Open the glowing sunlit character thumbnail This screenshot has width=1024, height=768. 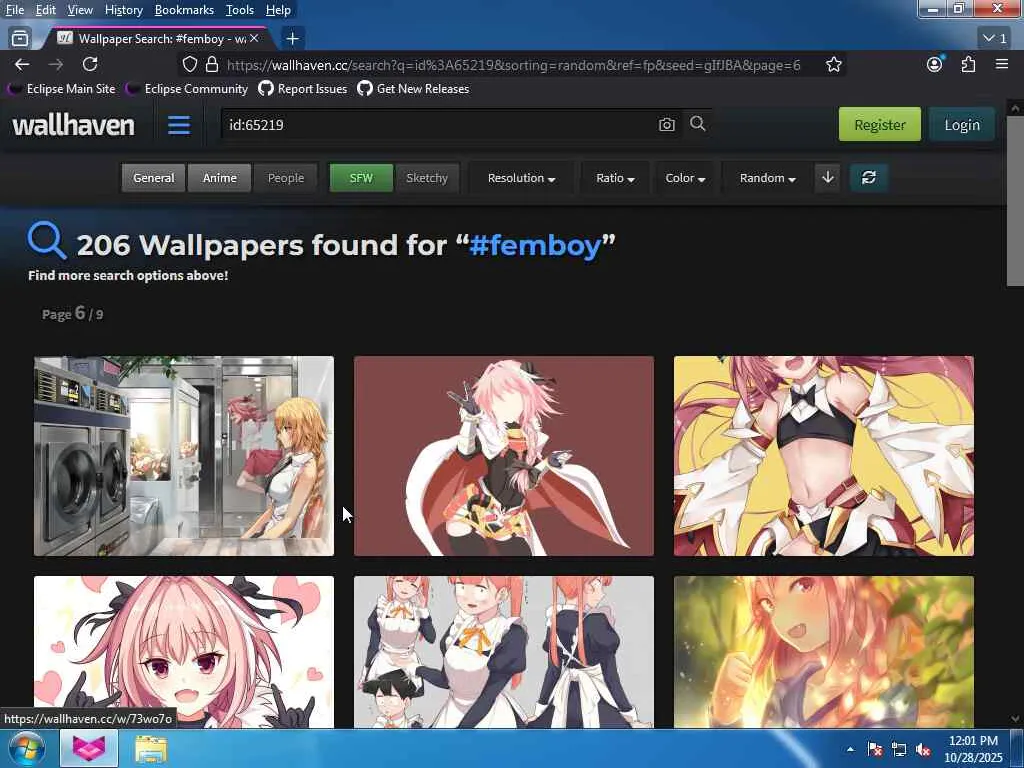tap(824, 652)
